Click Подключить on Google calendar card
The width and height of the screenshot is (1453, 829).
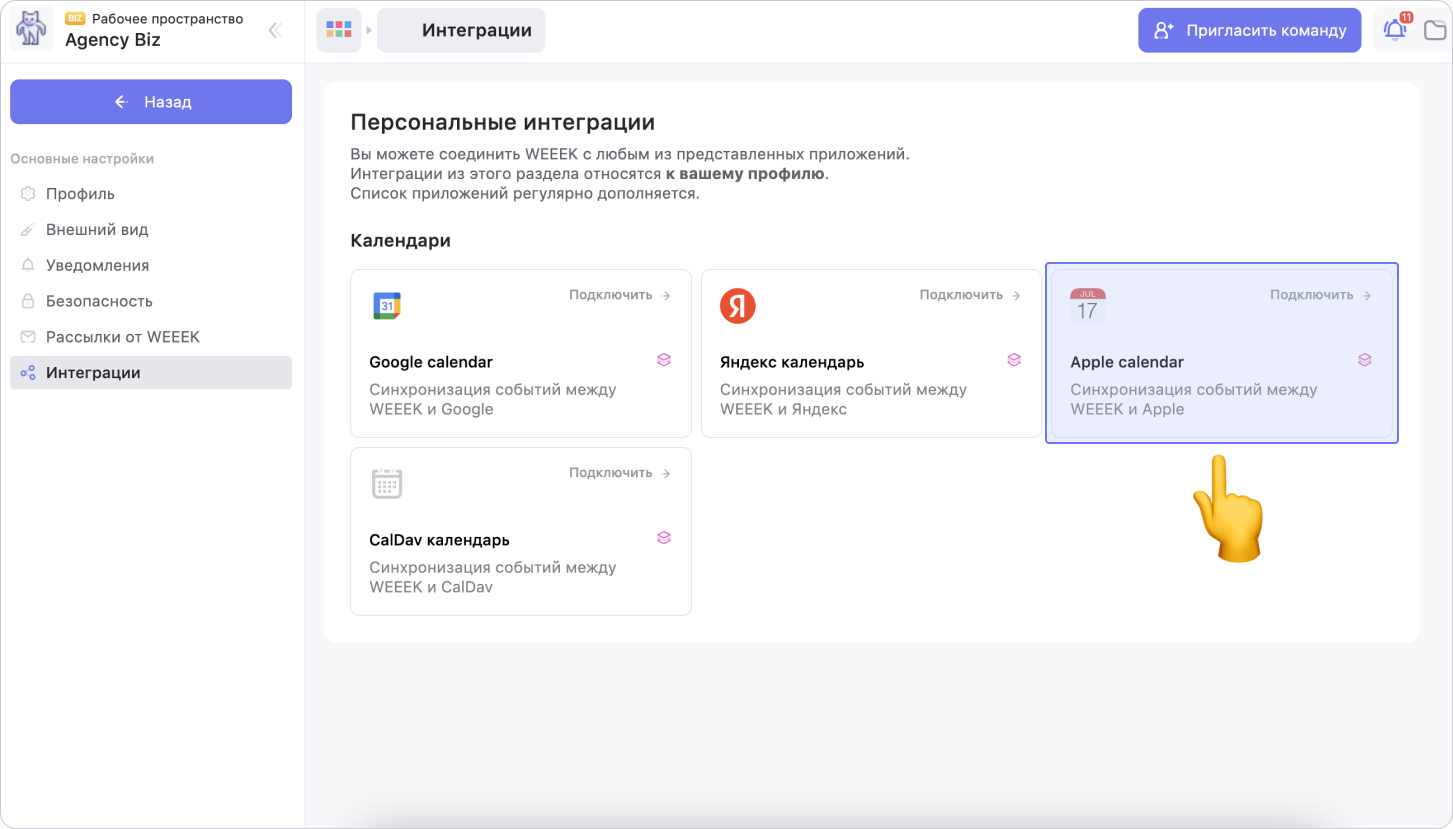pyautogui.click(x=619, y=295)
